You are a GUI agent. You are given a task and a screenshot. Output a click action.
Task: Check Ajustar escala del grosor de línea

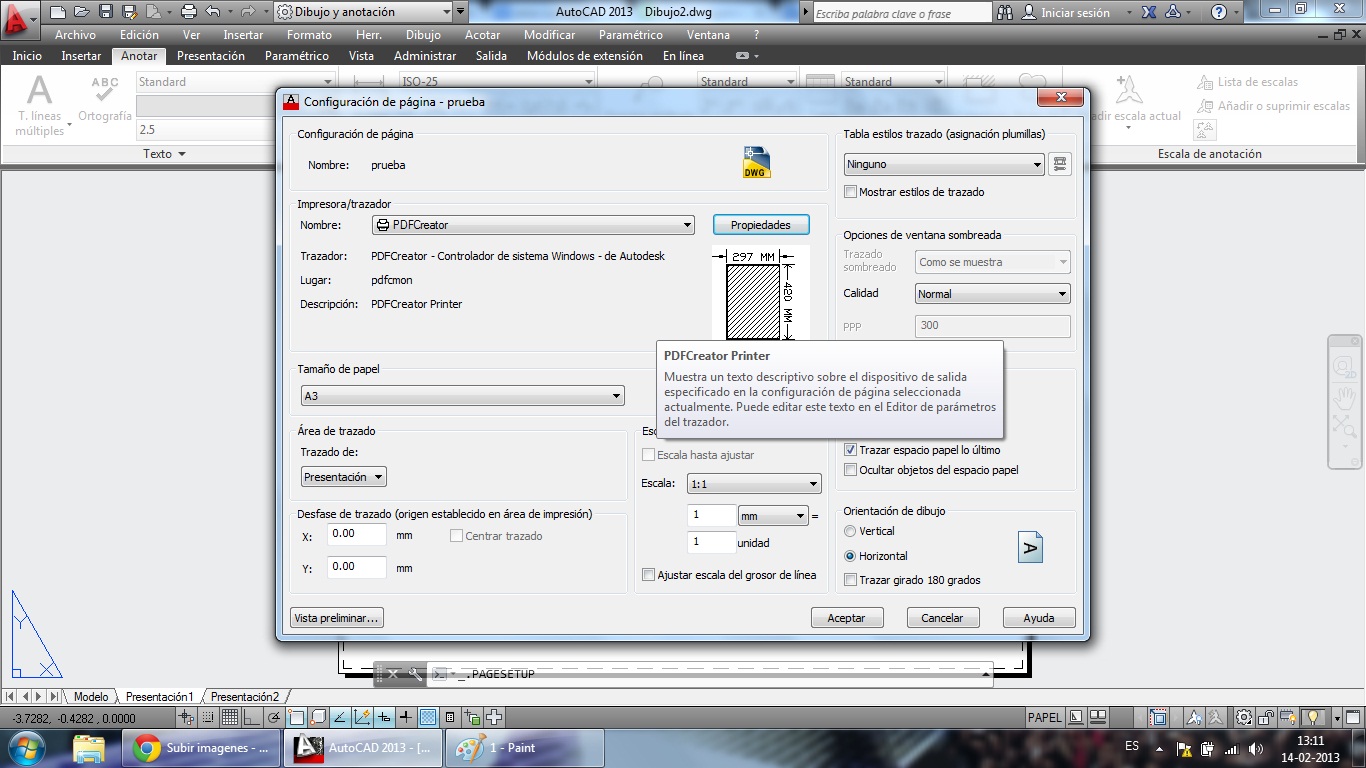pos(648,575)
